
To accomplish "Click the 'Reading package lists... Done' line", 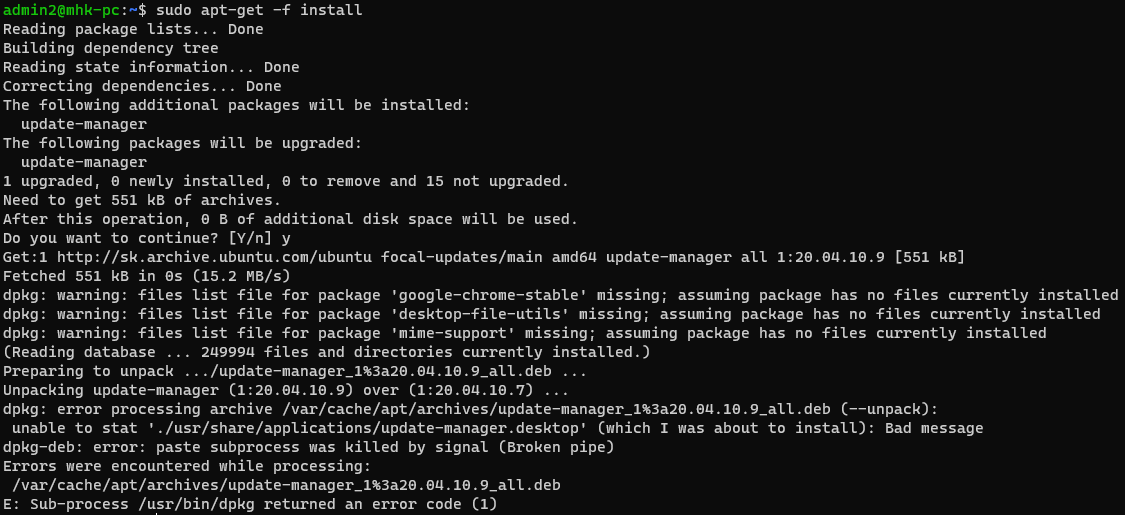I will tap(133, 29).
